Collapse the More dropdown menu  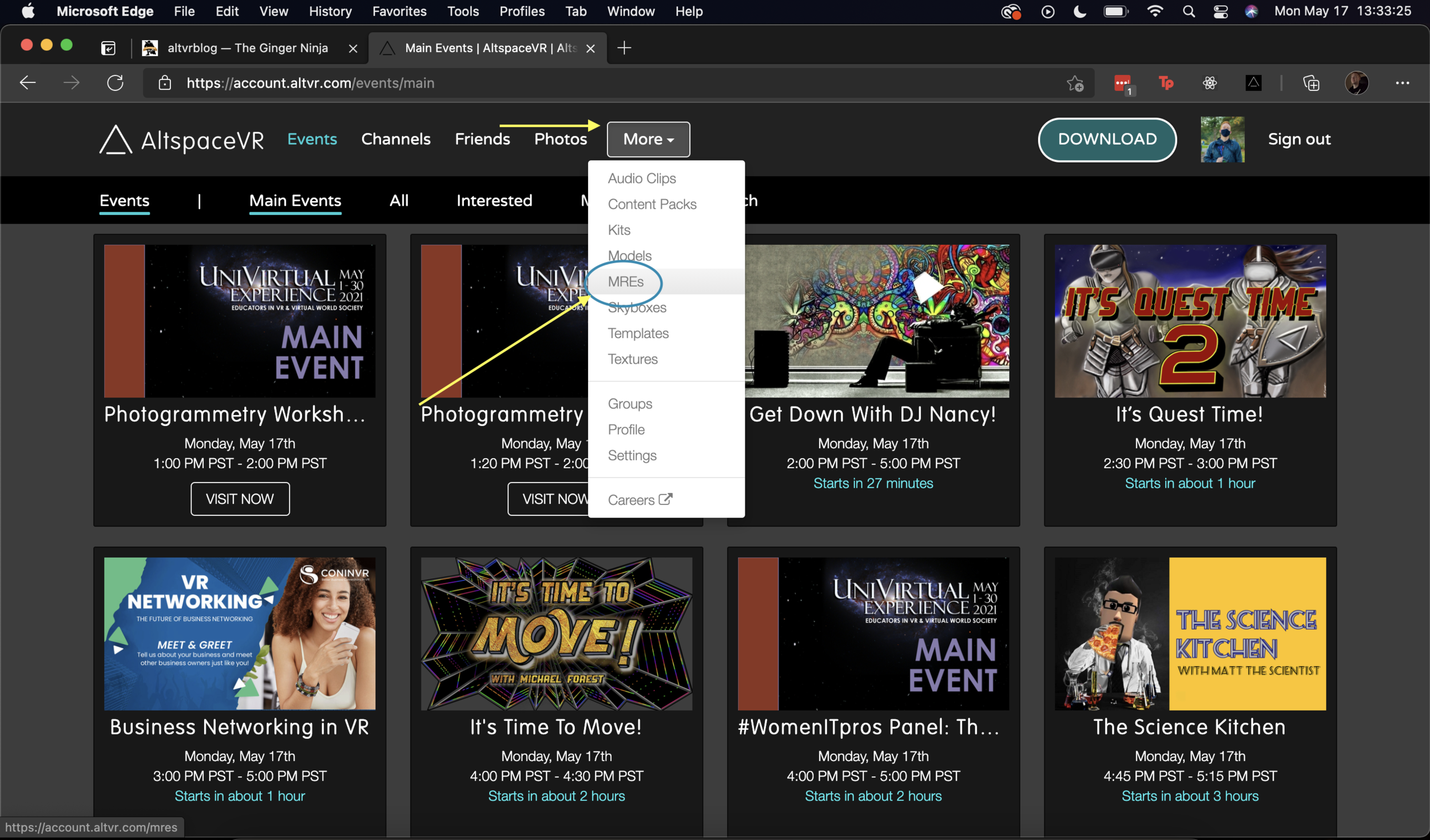648,140
